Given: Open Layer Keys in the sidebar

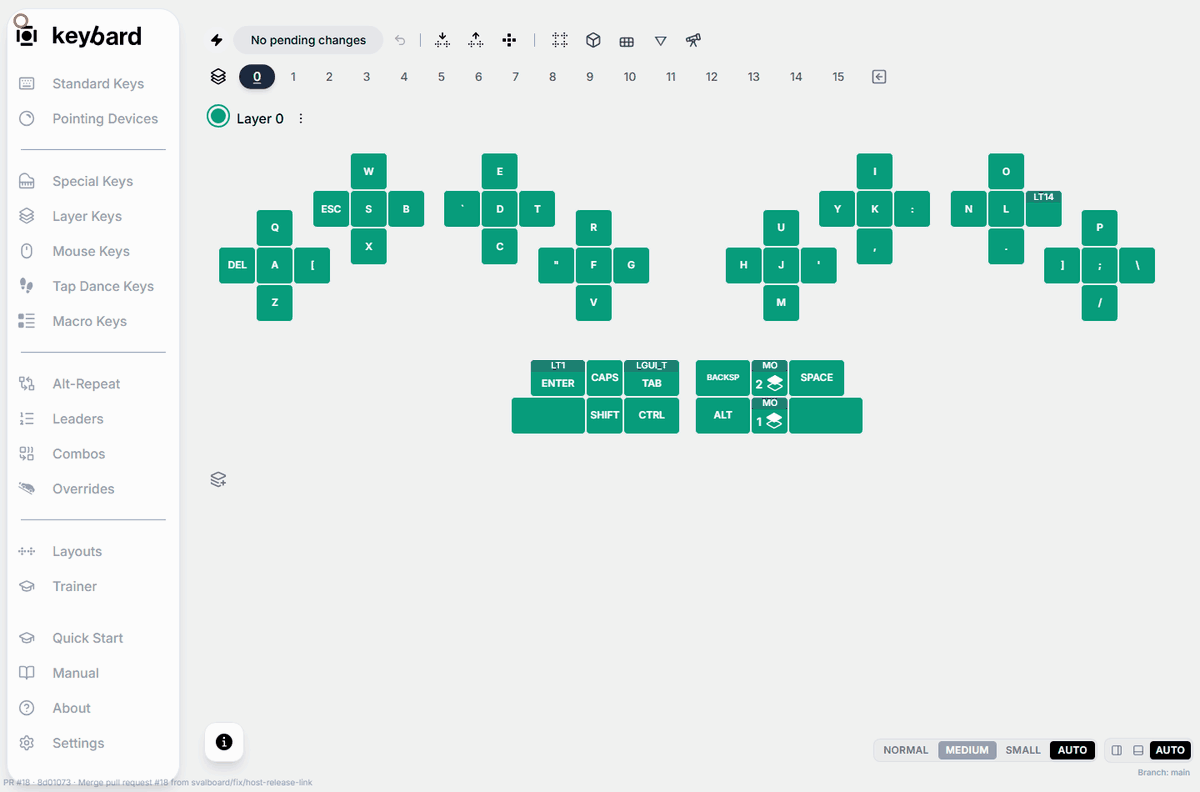Looking at the screenshot, I should pos(89,216).
